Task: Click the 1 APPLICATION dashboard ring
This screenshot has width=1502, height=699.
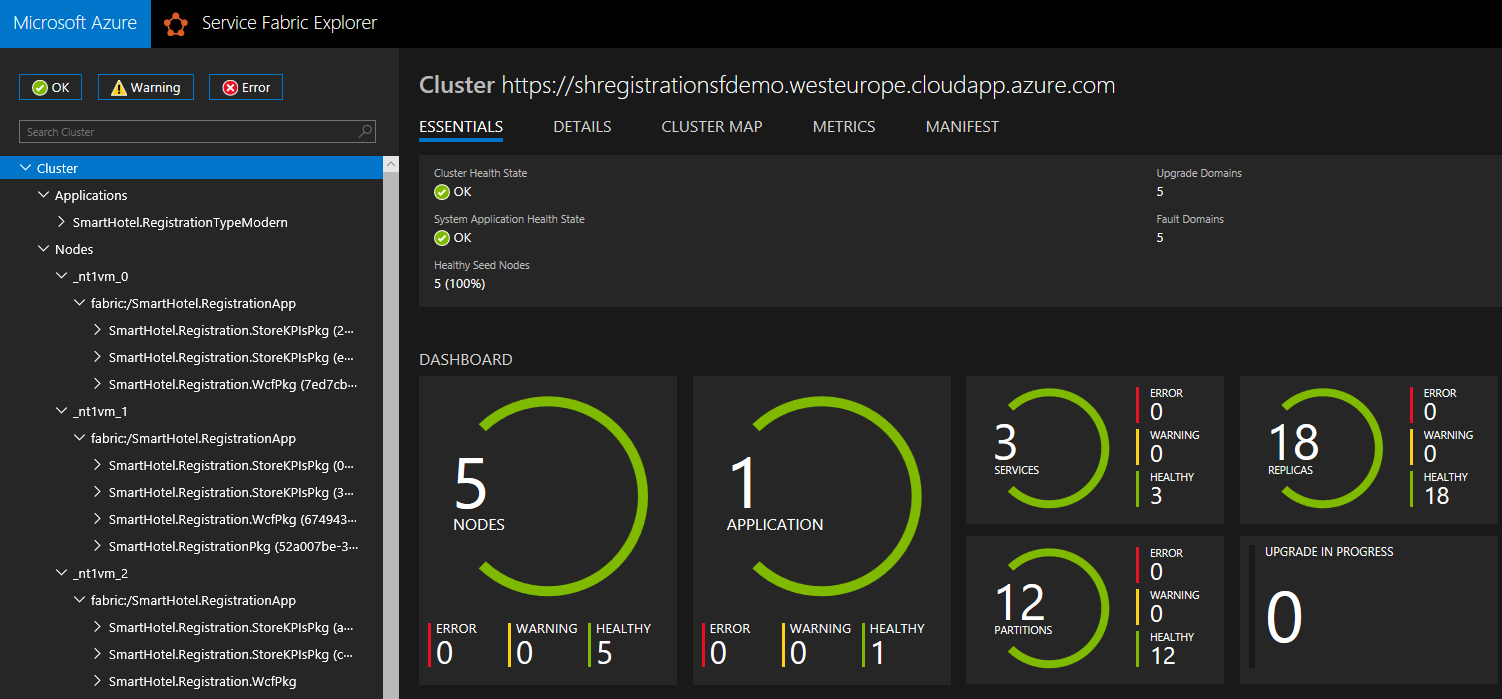Action: 822,496
